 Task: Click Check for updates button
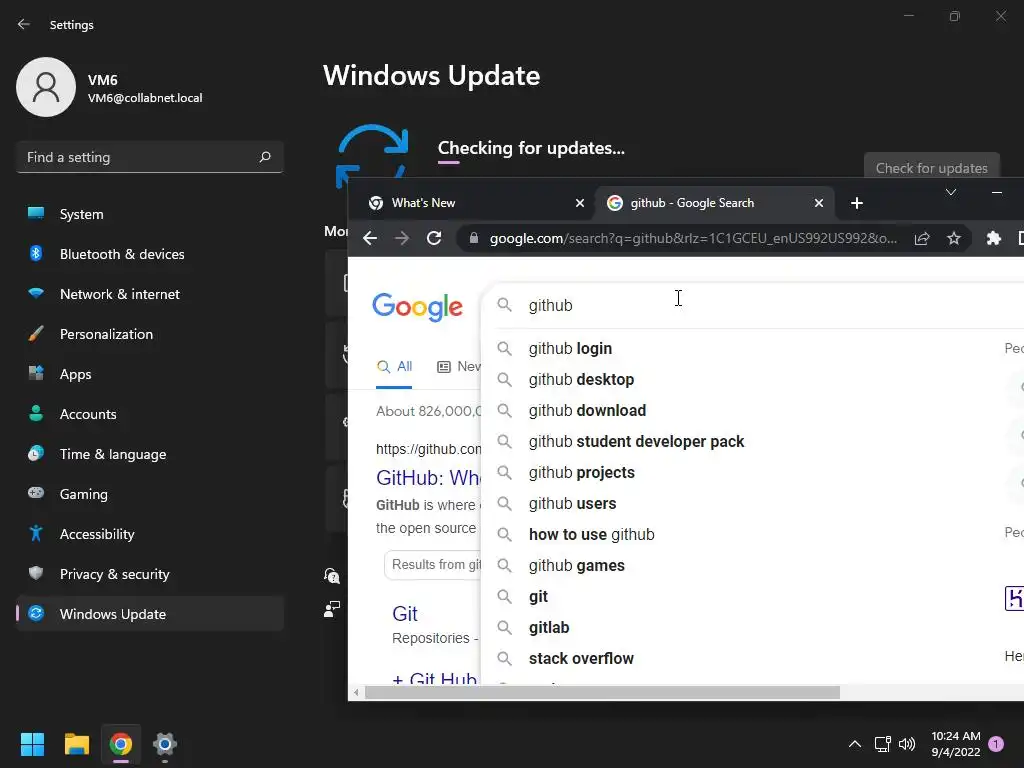[x=932, y=165]
